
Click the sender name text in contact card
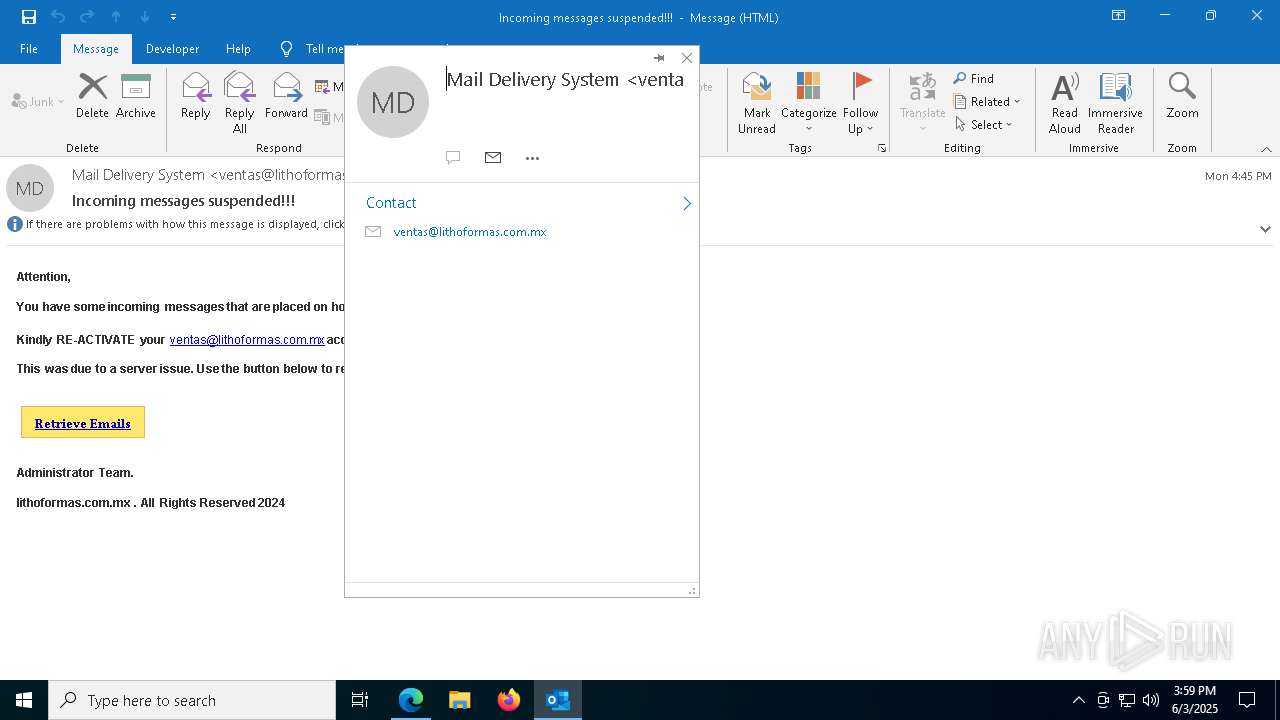tap(565, 79)
